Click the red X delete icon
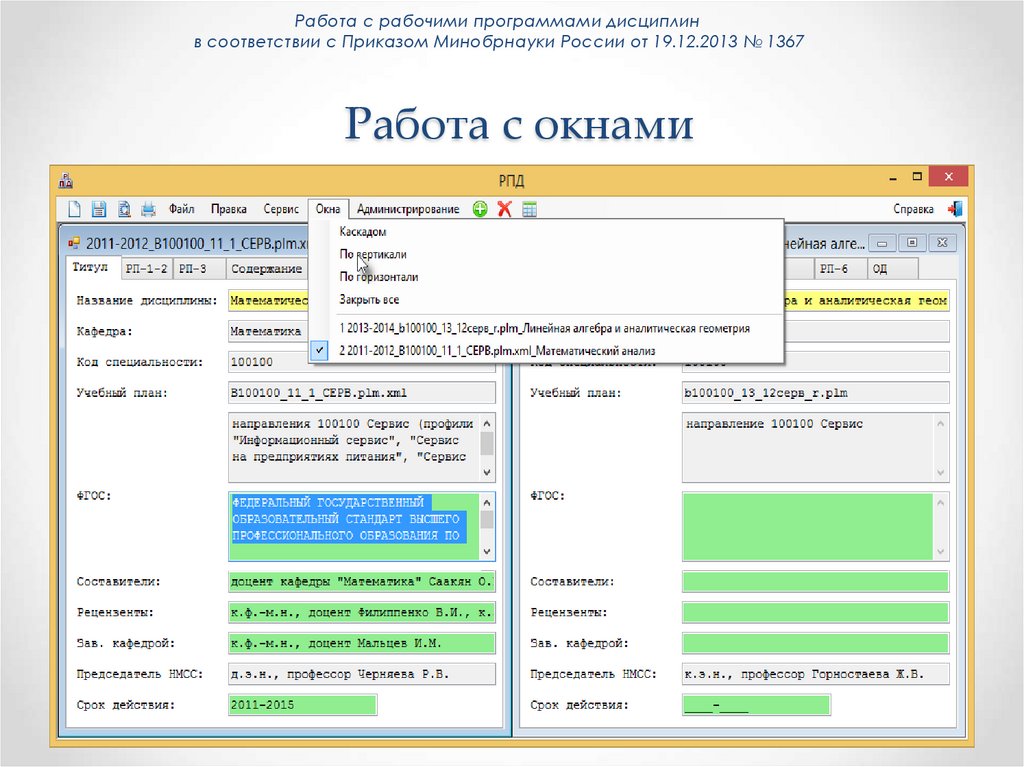Screen dimensions: 1024x767 coord(503,208)
